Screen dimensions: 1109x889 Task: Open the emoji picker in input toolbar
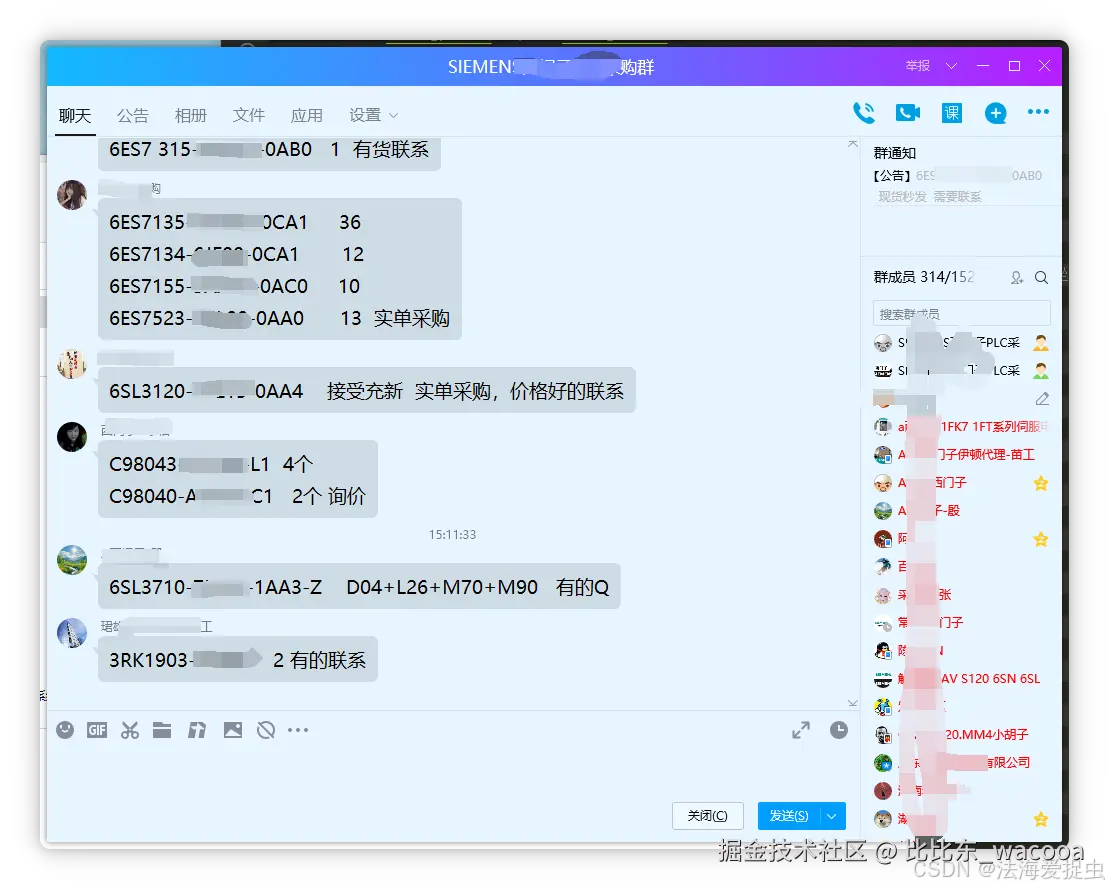click(65, 730)
